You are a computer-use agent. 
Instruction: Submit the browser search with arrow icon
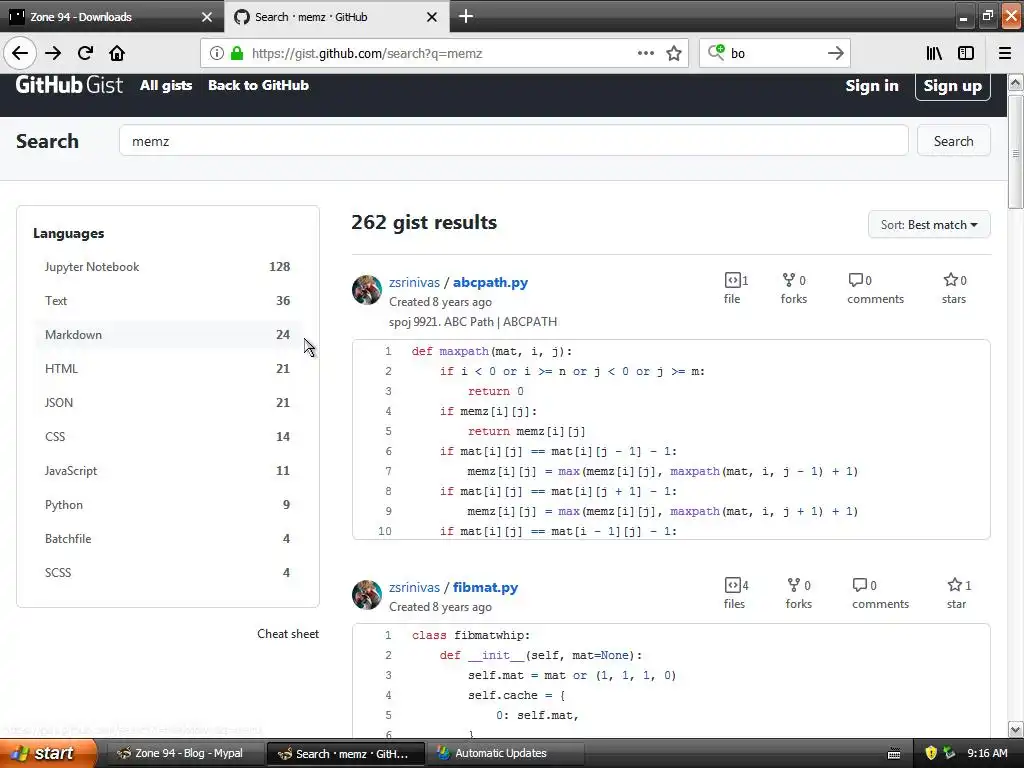tap(835, 53)
